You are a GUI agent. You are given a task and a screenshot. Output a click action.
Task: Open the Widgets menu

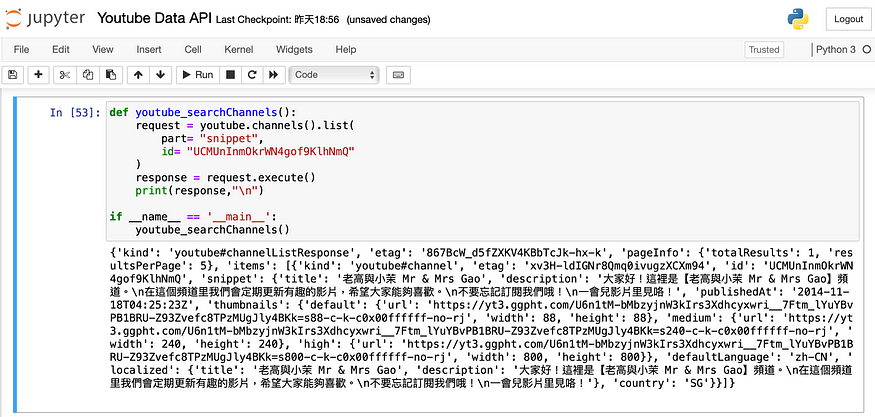pos(294,50)
